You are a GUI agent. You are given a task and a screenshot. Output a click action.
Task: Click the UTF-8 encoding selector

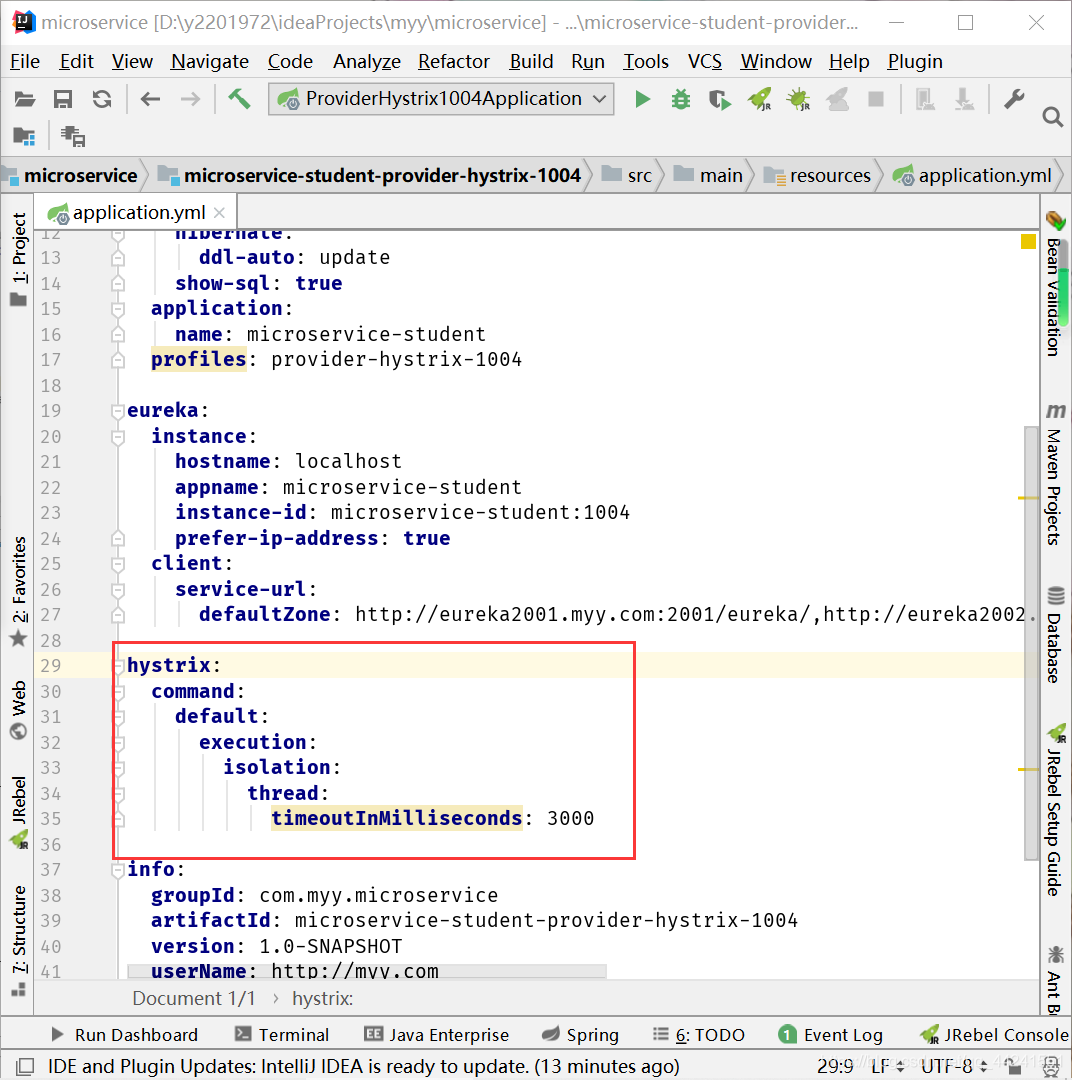954,1067
